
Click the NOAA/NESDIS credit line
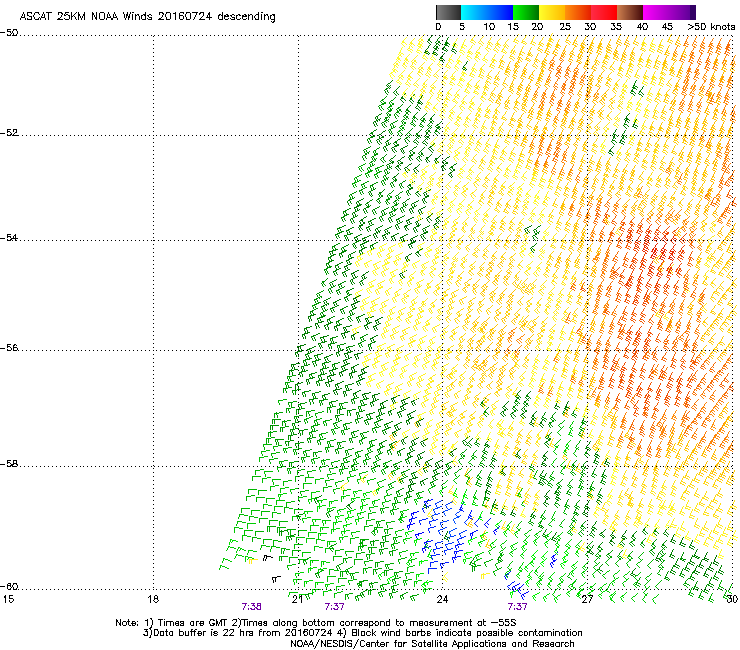pyautogui.click(x=432, y=644)
